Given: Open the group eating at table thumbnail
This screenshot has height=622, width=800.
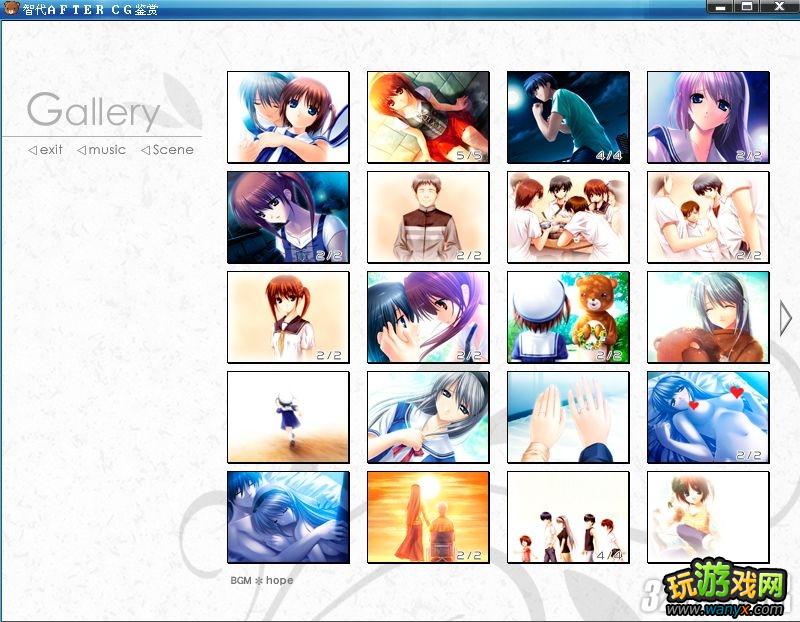Looking at the screenshot, I should point(568,217).
